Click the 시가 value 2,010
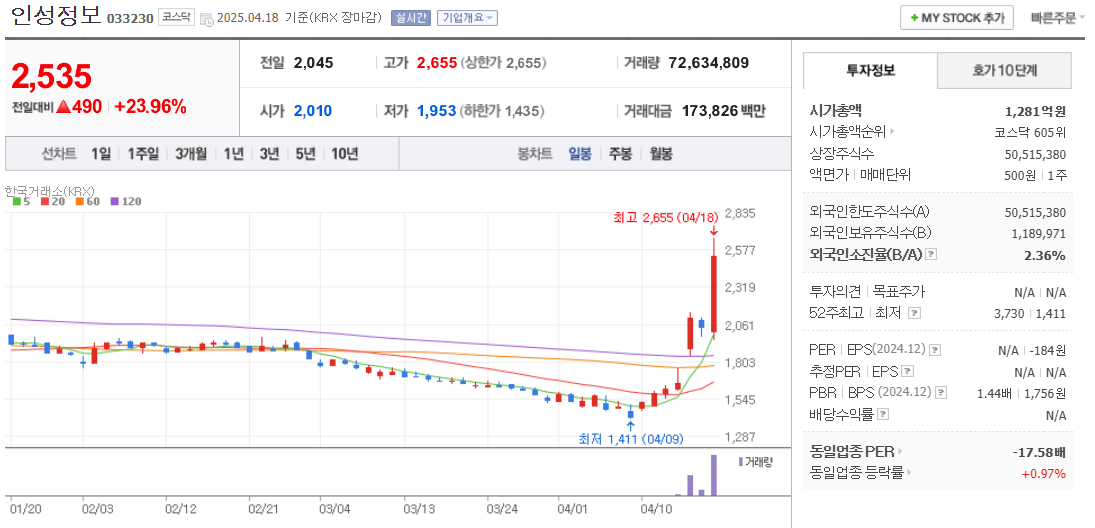 tap(313, 110)
